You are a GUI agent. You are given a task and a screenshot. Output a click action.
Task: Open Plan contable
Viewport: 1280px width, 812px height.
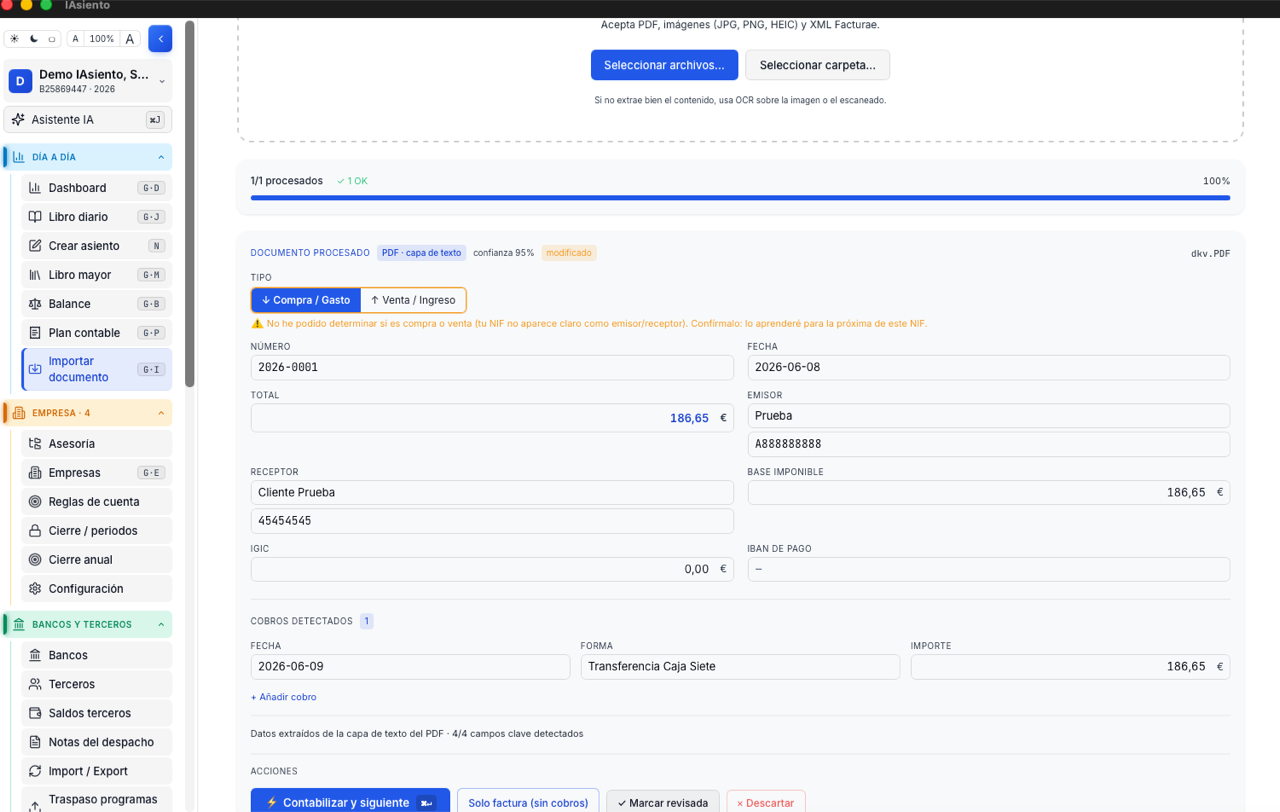(x=96, y=333)
